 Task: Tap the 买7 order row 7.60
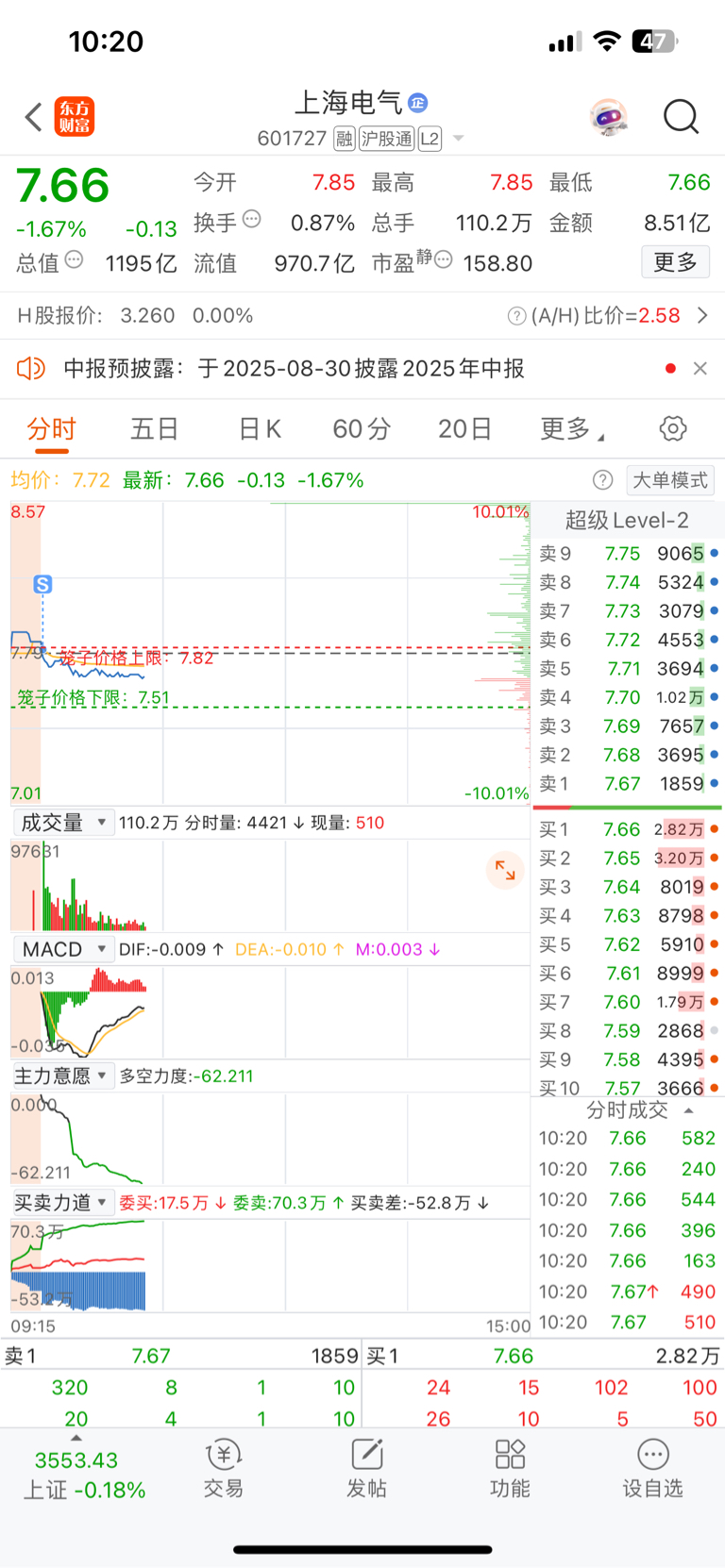coord(629,1002)
